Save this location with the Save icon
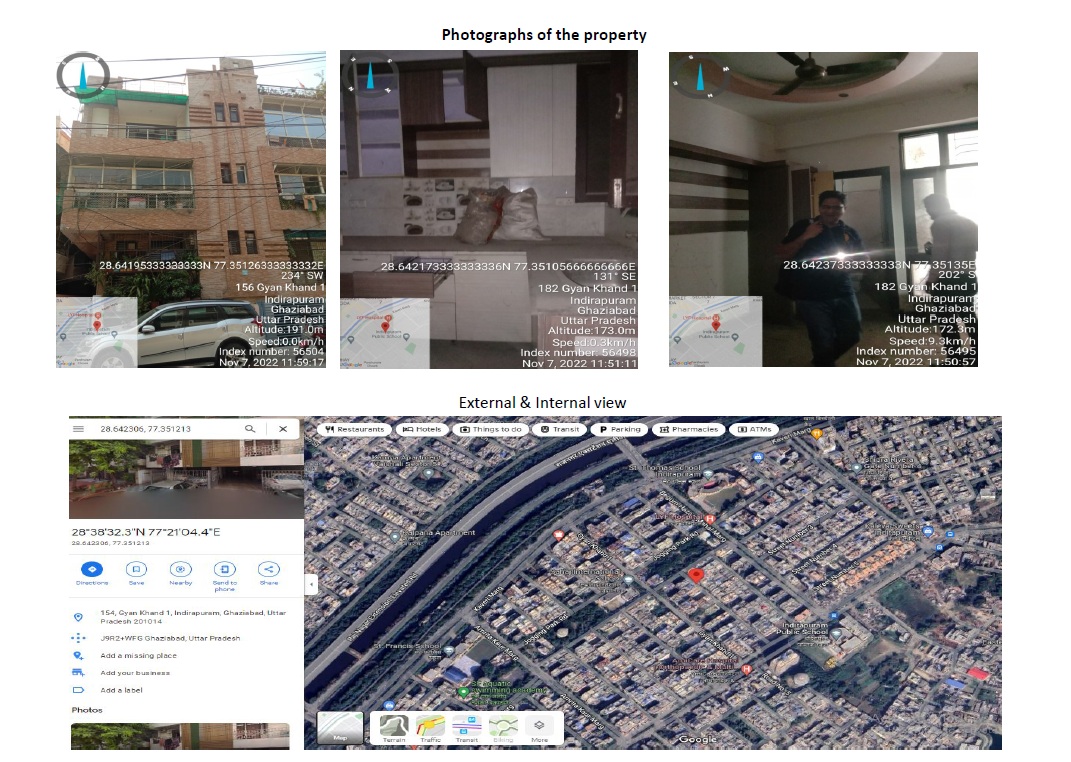 (136, 569)
